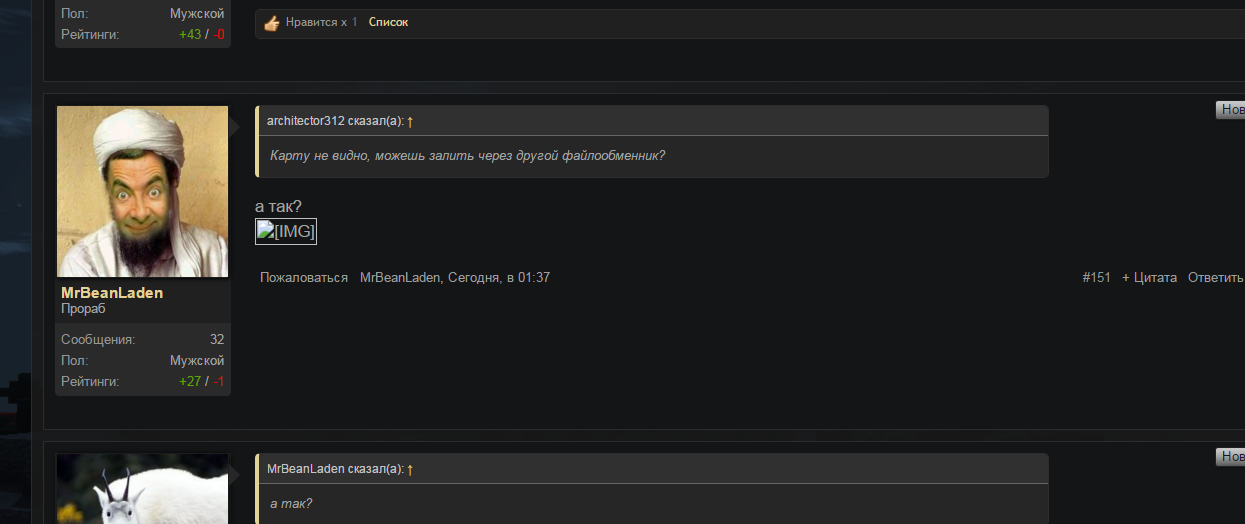The image size is (1245, 524).
Task: Click the arrow after "architector312 сказал(а):"
Action: tap(410, 121)
